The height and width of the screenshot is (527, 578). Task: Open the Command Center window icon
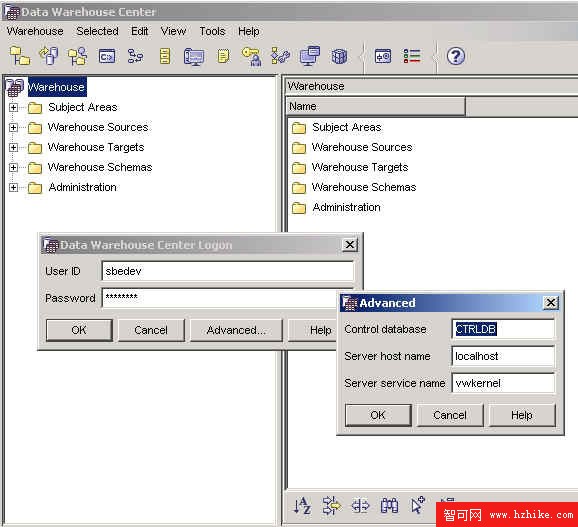pyautogui.click(x=107, y=56)
